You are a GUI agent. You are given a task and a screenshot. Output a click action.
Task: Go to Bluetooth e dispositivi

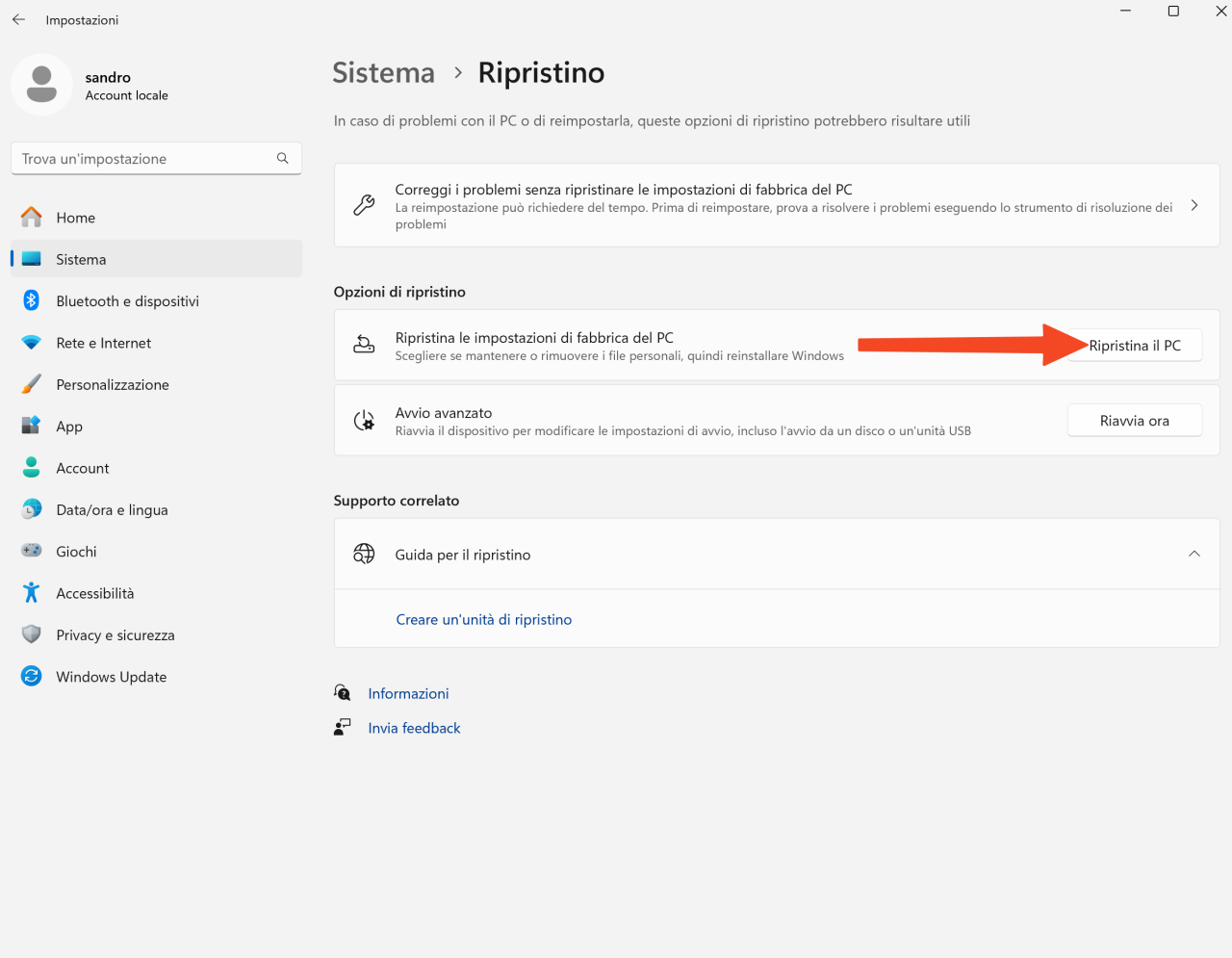pyautogui.click(x=156, y=300)
